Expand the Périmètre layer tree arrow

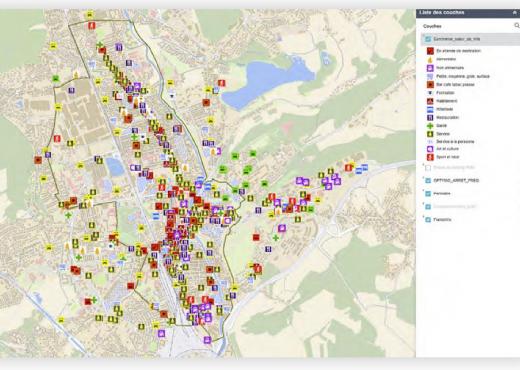tap(423, 190)
